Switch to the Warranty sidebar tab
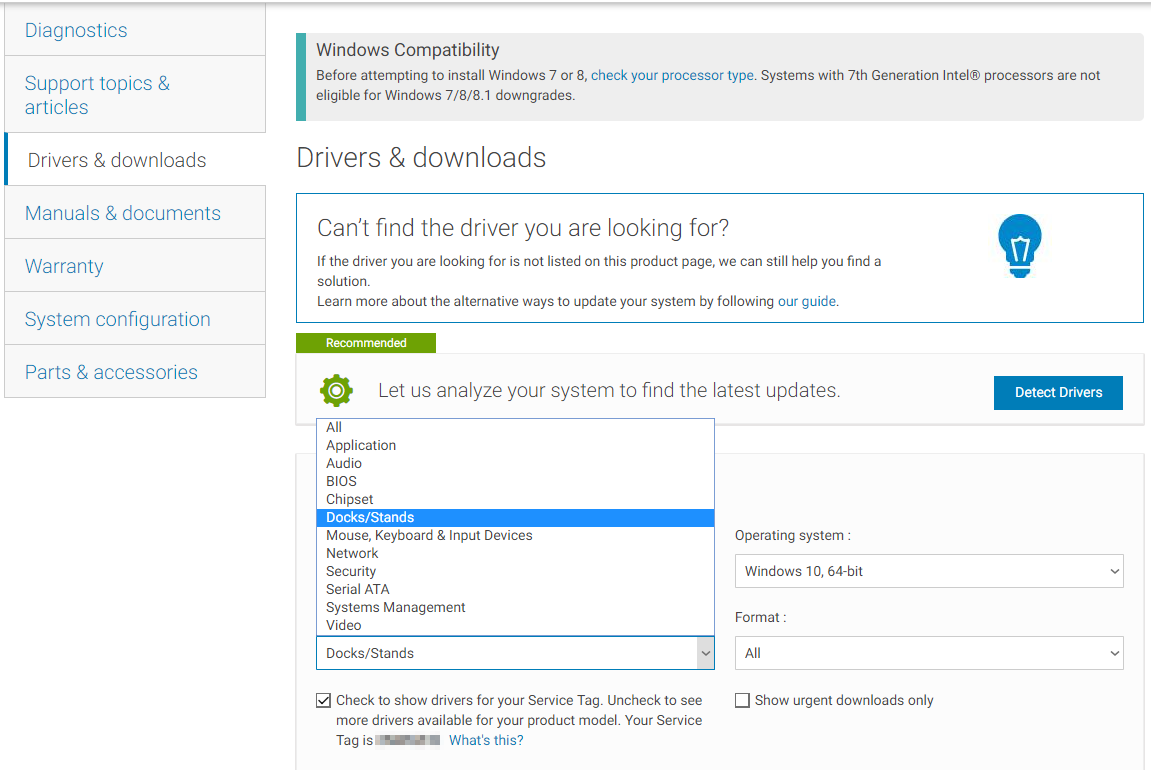 [64, 266]
